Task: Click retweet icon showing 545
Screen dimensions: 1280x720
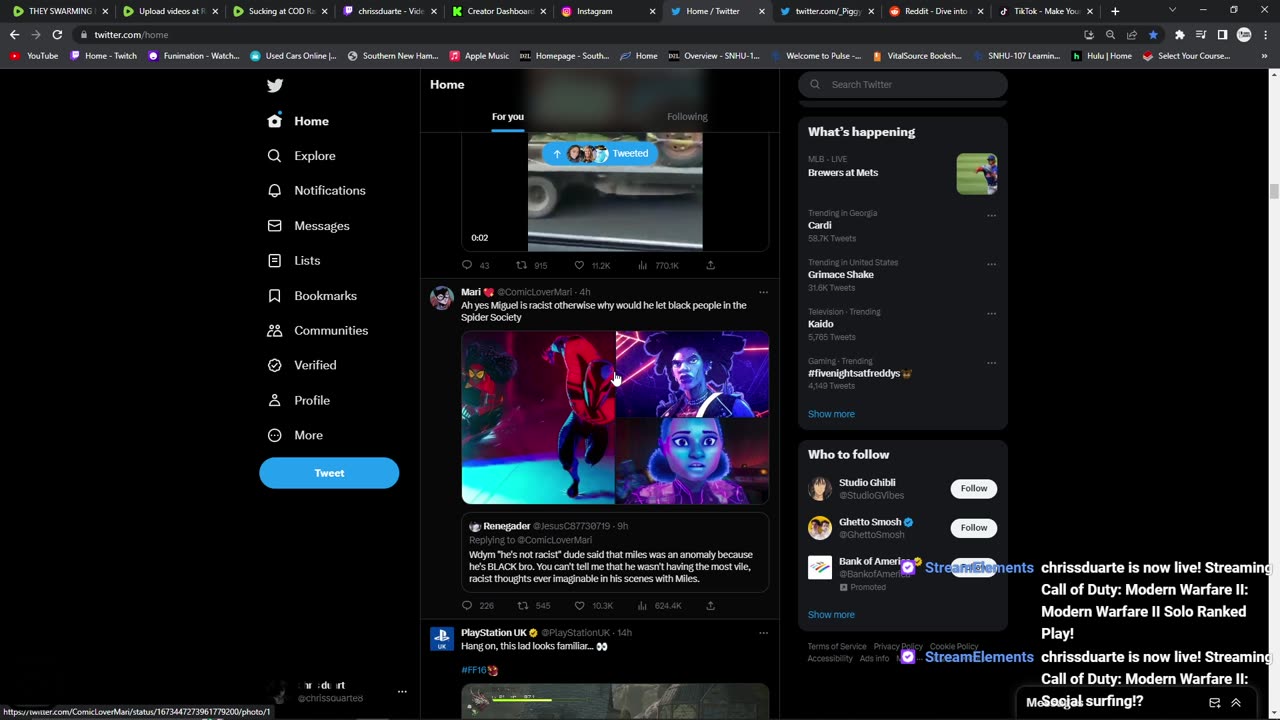Action: (522, 606)
